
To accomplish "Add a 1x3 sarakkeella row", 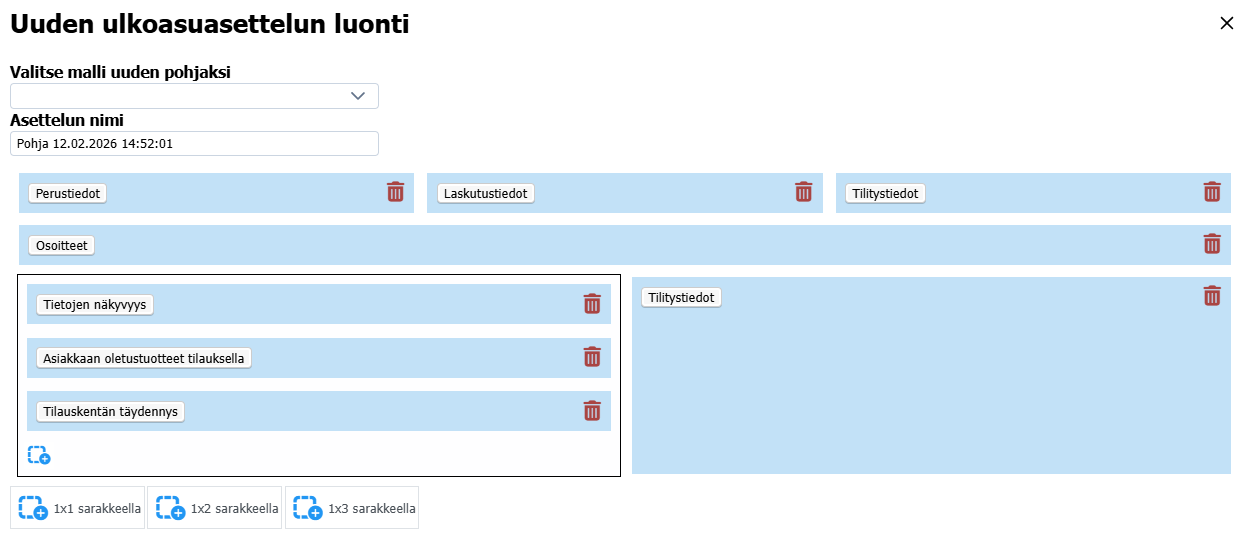I will (x=352, y=508).
